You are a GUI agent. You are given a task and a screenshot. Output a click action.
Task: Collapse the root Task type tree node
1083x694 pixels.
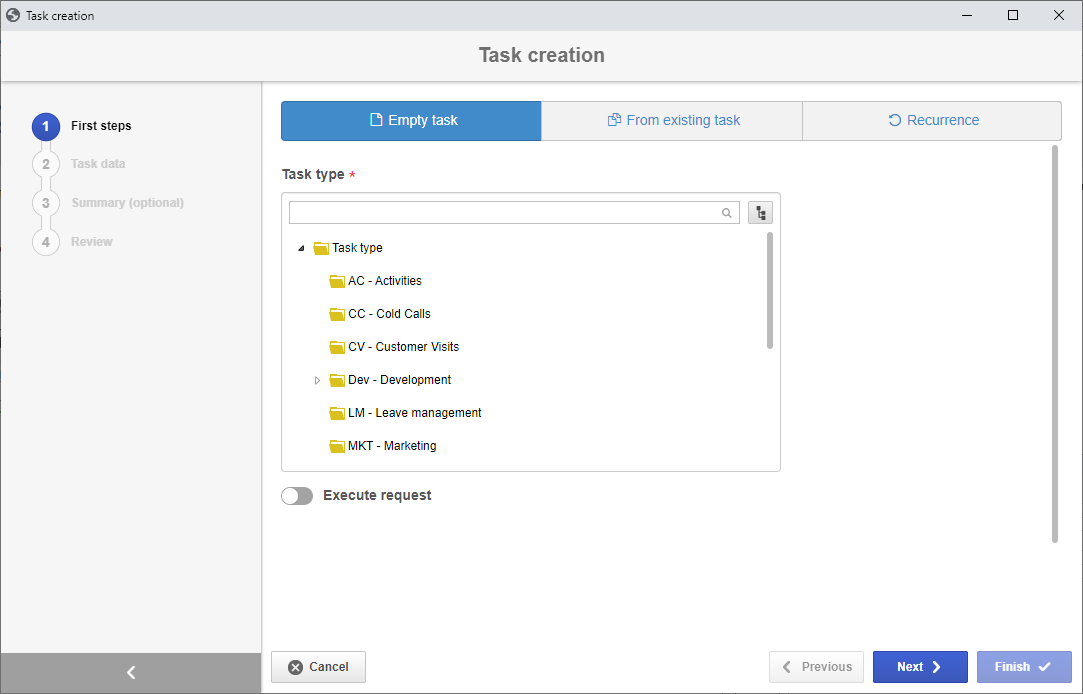[x=301, y=248]
